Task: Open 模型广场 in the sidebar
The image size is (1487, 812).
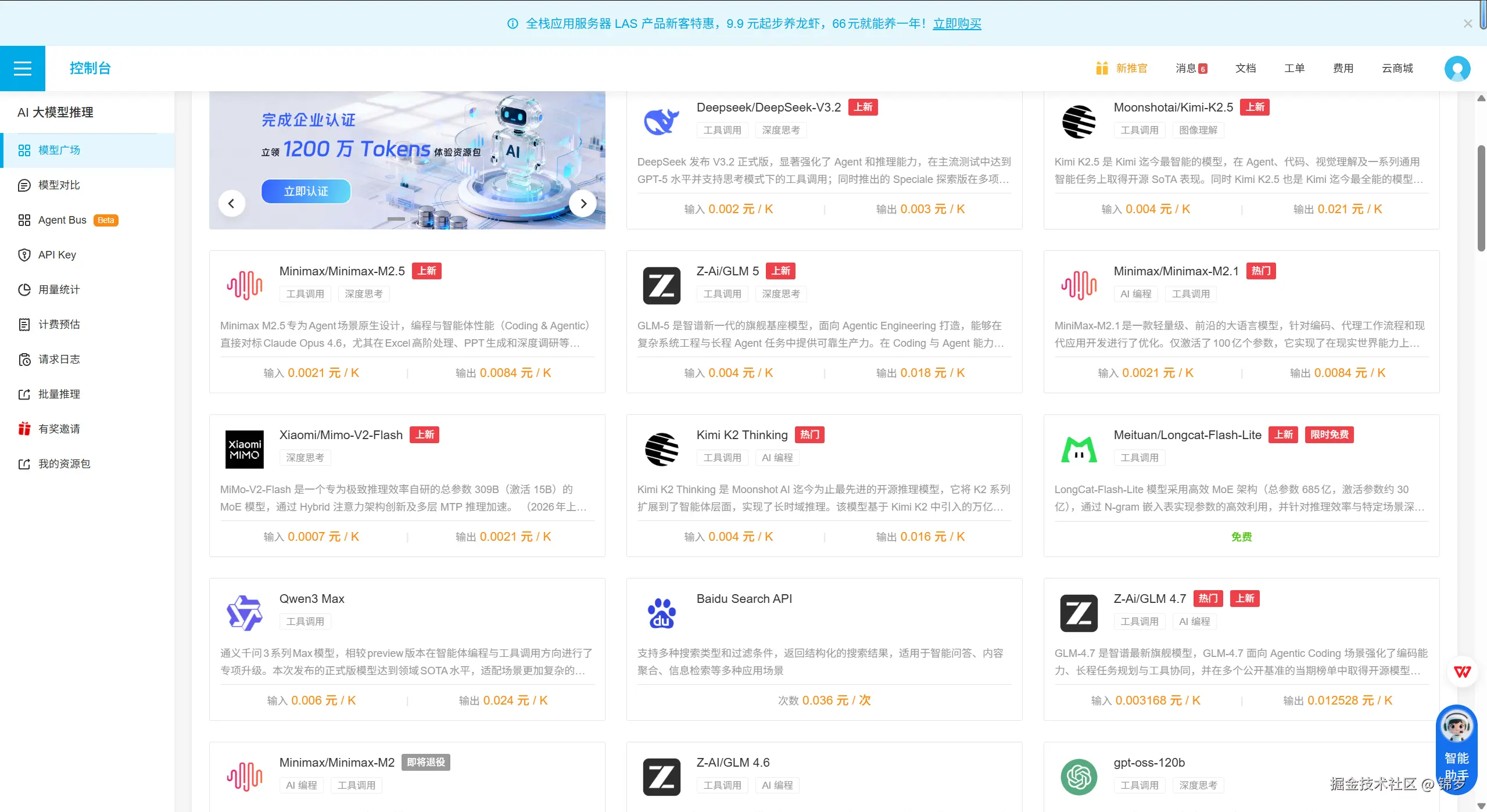Action: point(87,150)
